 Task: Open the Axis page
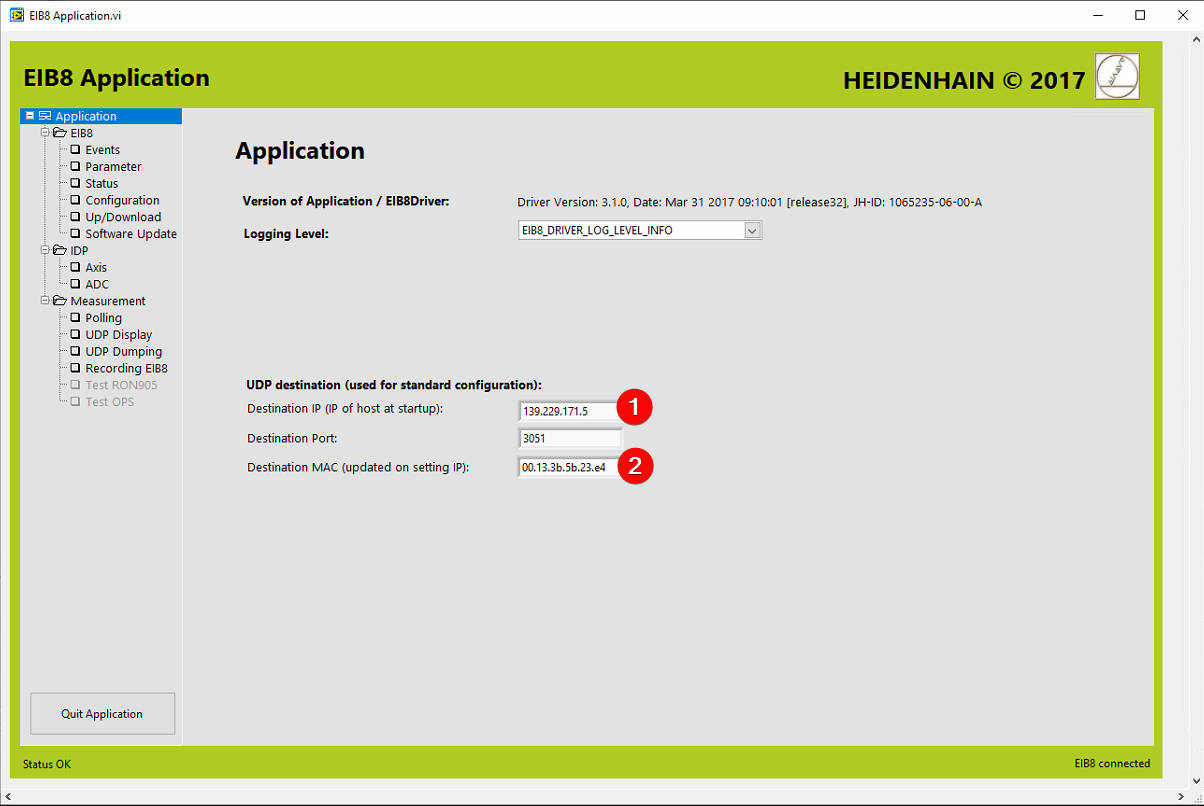[96, 268]
